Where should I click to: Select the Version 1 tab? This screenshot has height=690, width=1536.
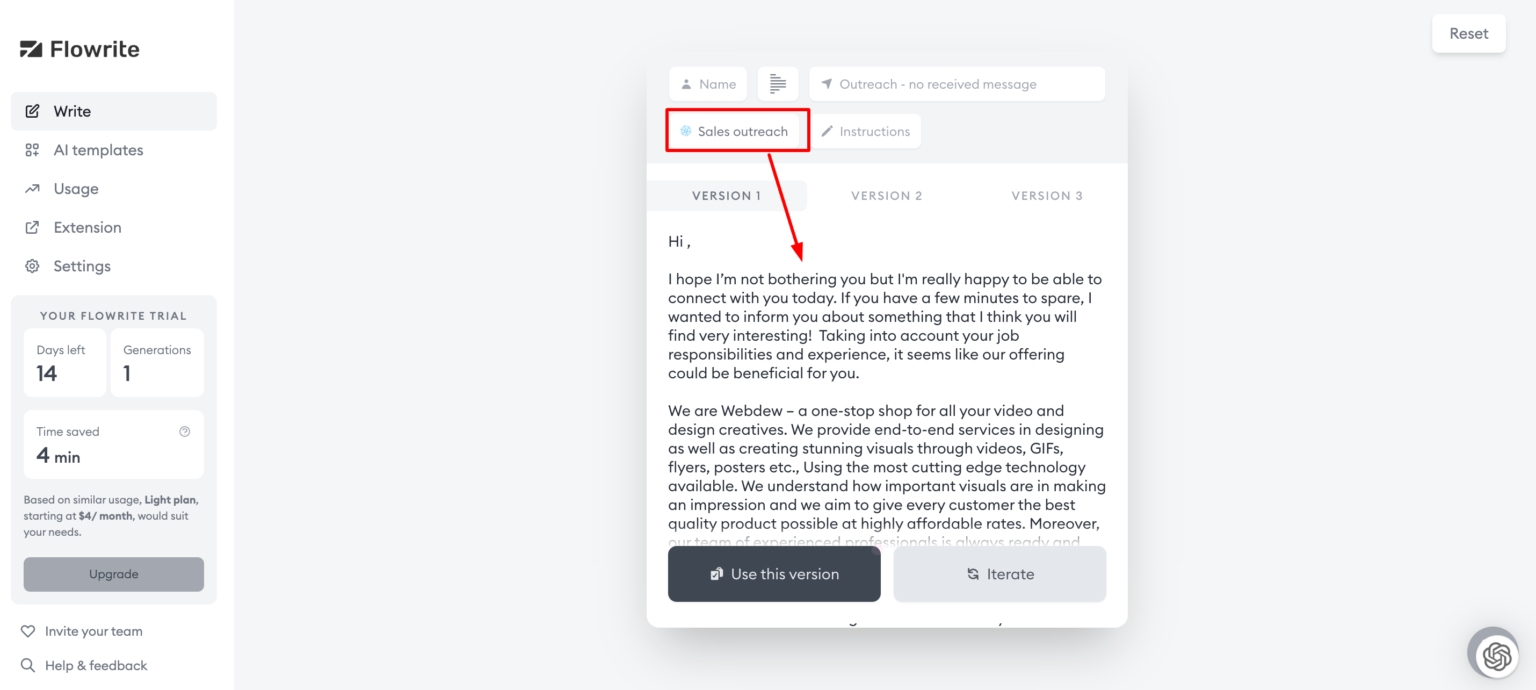tap(726, 196)
